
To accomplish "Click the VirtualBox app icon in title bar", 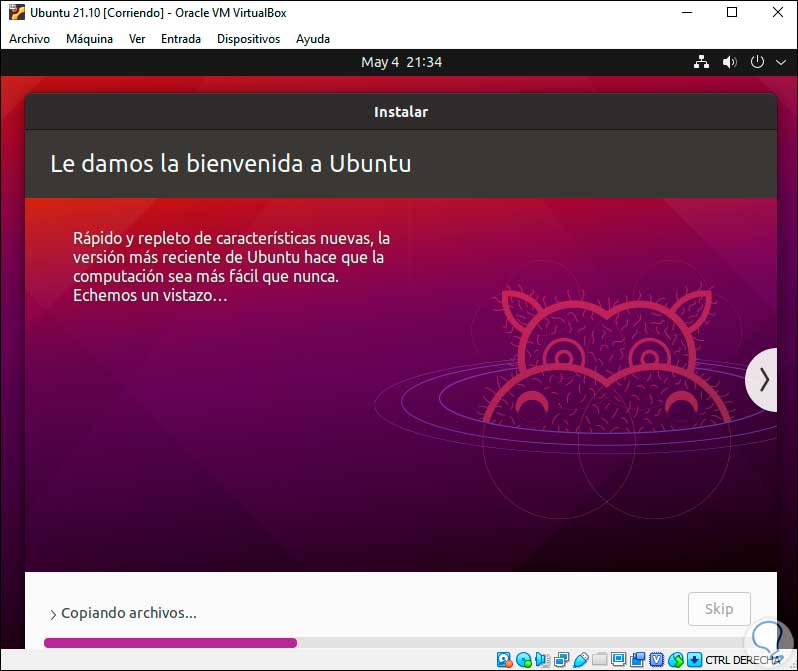I will tap(16, 12).
